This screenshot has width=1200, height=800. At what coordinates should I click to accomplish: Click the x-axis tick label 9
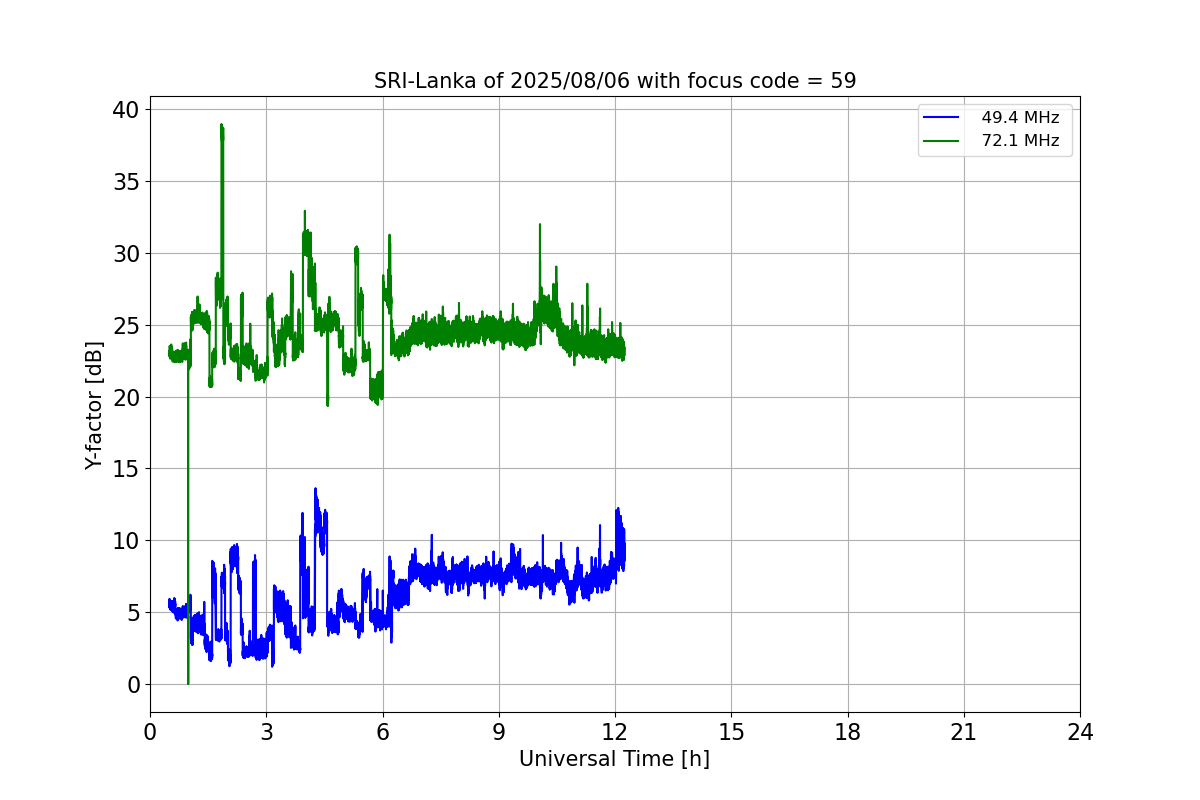coord(499,732)
